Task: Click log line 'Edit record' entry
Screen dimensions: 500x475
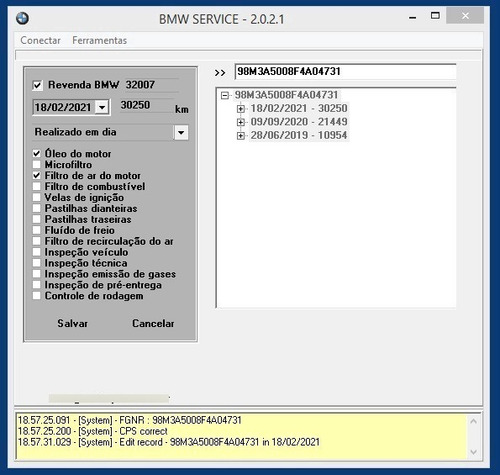Action: [169, 442]
